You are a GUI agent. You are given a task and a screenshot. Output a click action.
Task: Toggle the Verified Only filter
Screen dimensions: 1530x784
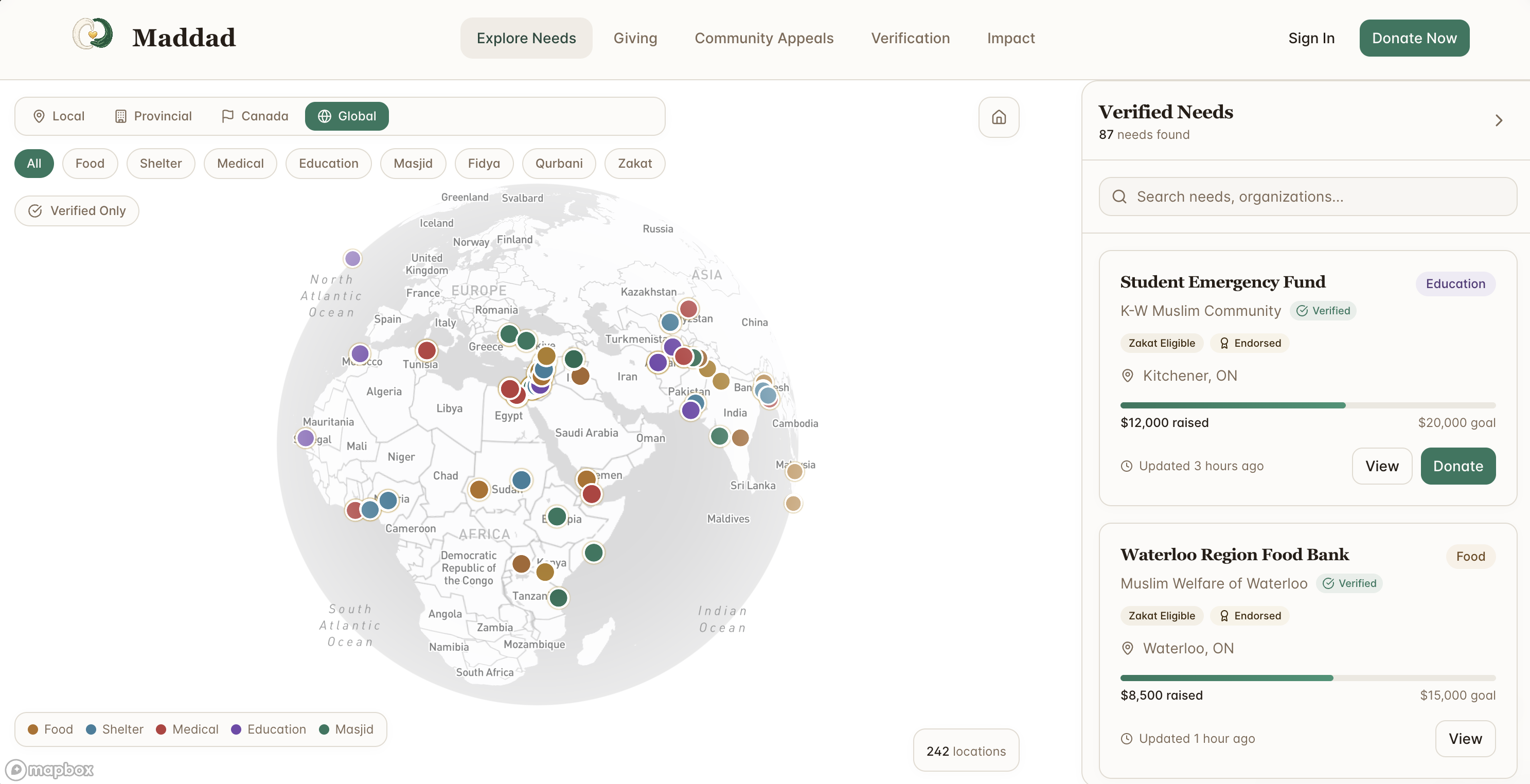click(77, 211)
